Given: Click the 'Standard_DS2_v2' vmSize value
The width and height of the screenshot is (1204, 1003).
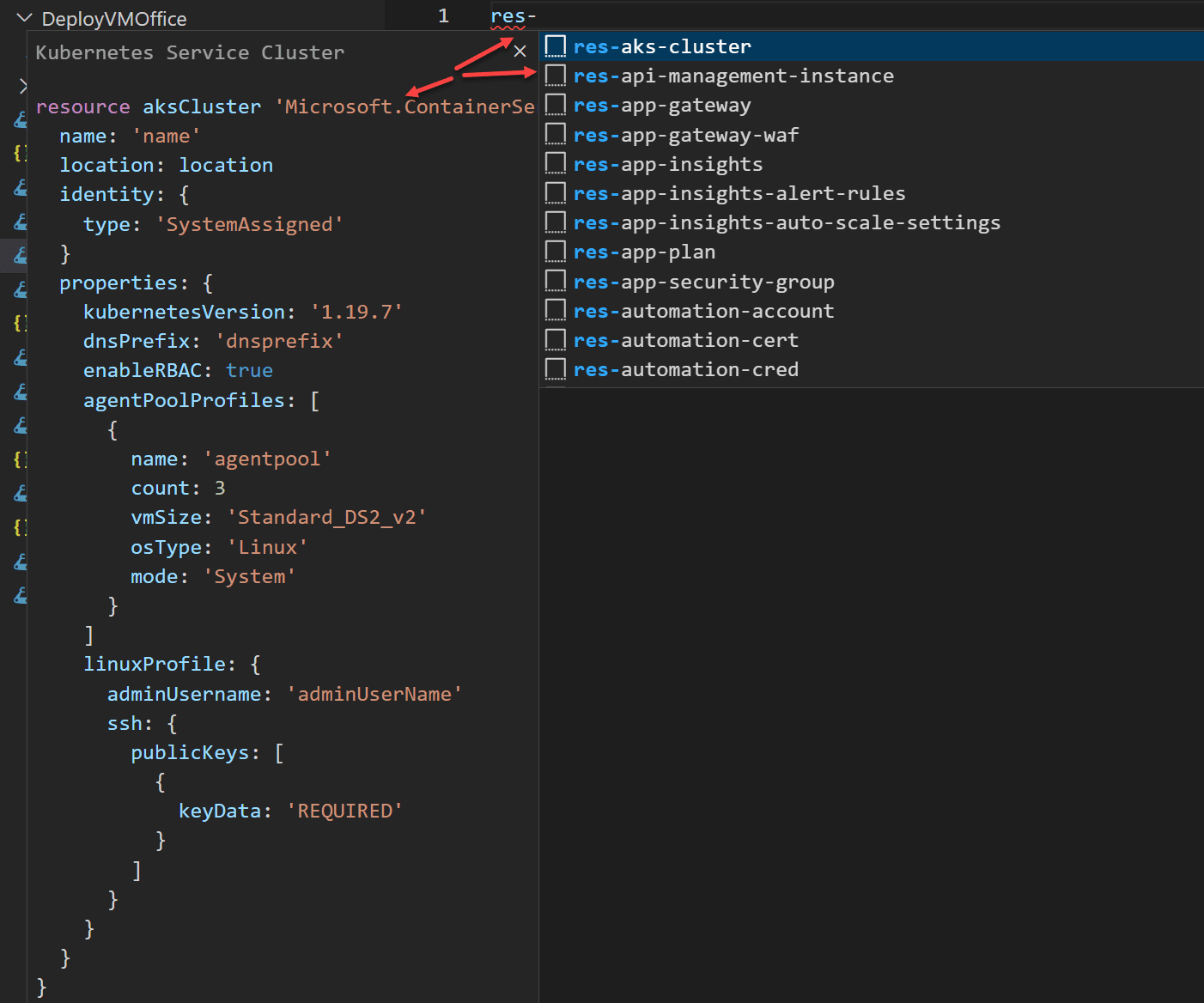Looking at the screenshot, I should [x=326, y=517].
